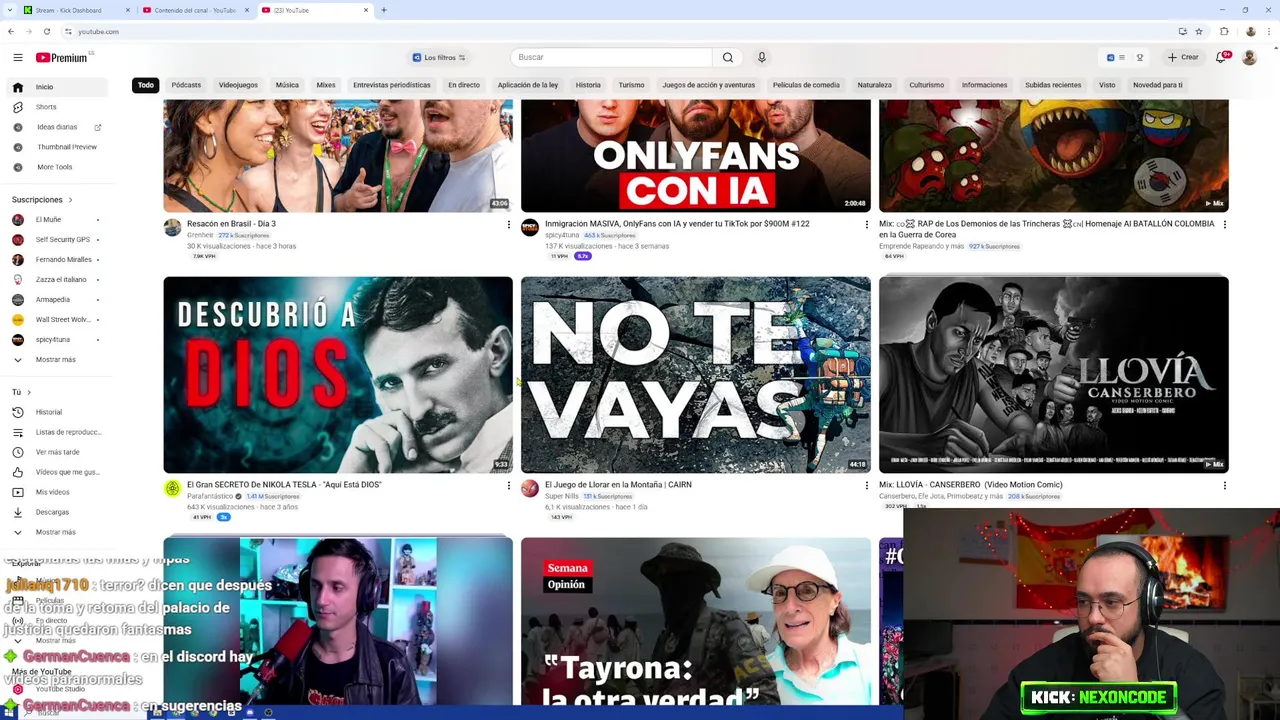Open El Gran SECRETO De NIKOLA TESLA title
The height and width of the screenshot is (720, 1280).
point(284,485)
